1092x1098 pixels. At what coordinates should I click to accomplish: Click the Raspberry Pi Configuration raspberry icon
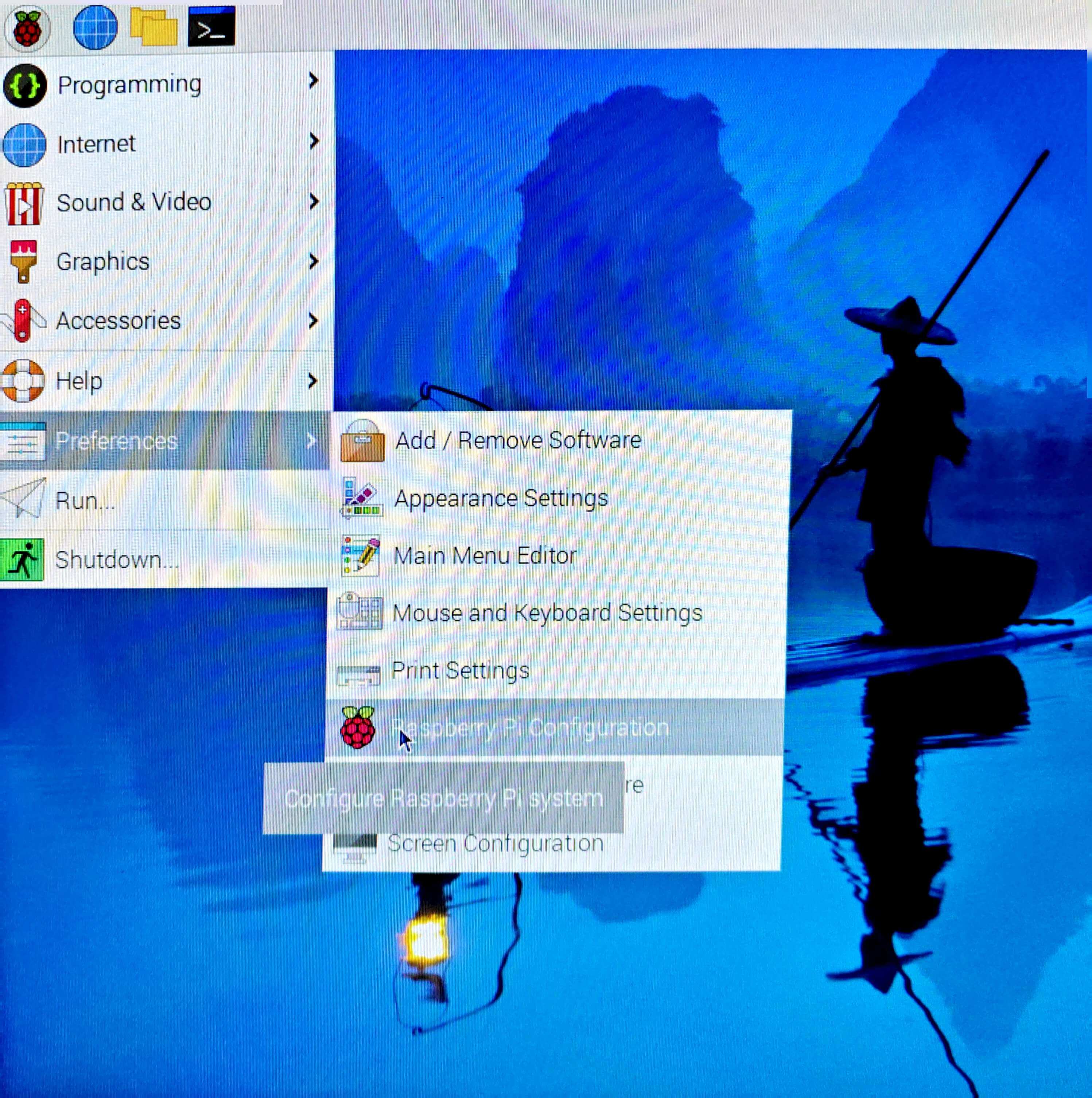(x=358, y=728)
